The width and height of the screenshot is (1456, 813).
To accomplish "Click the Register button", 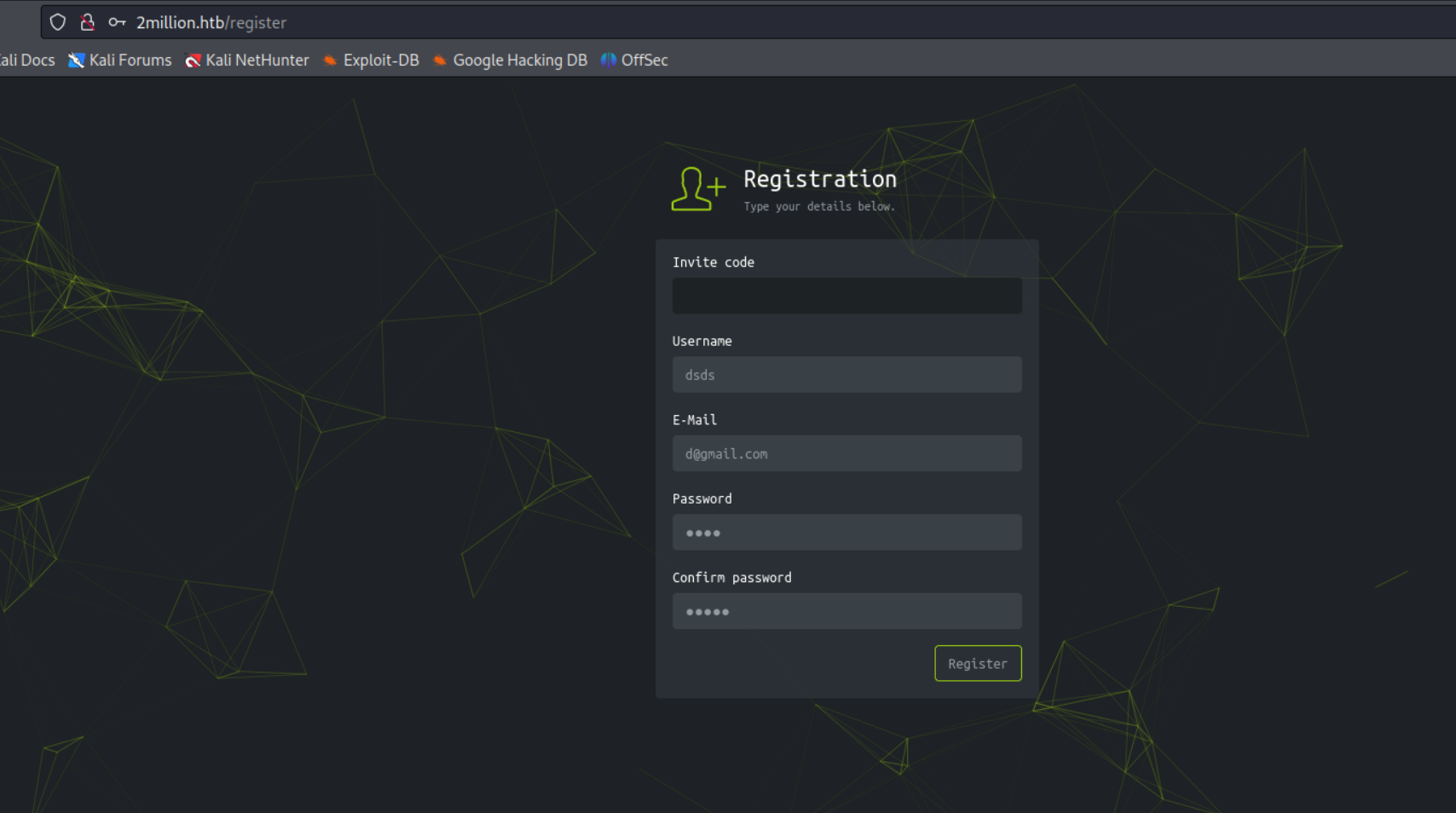I will point(978,663).
